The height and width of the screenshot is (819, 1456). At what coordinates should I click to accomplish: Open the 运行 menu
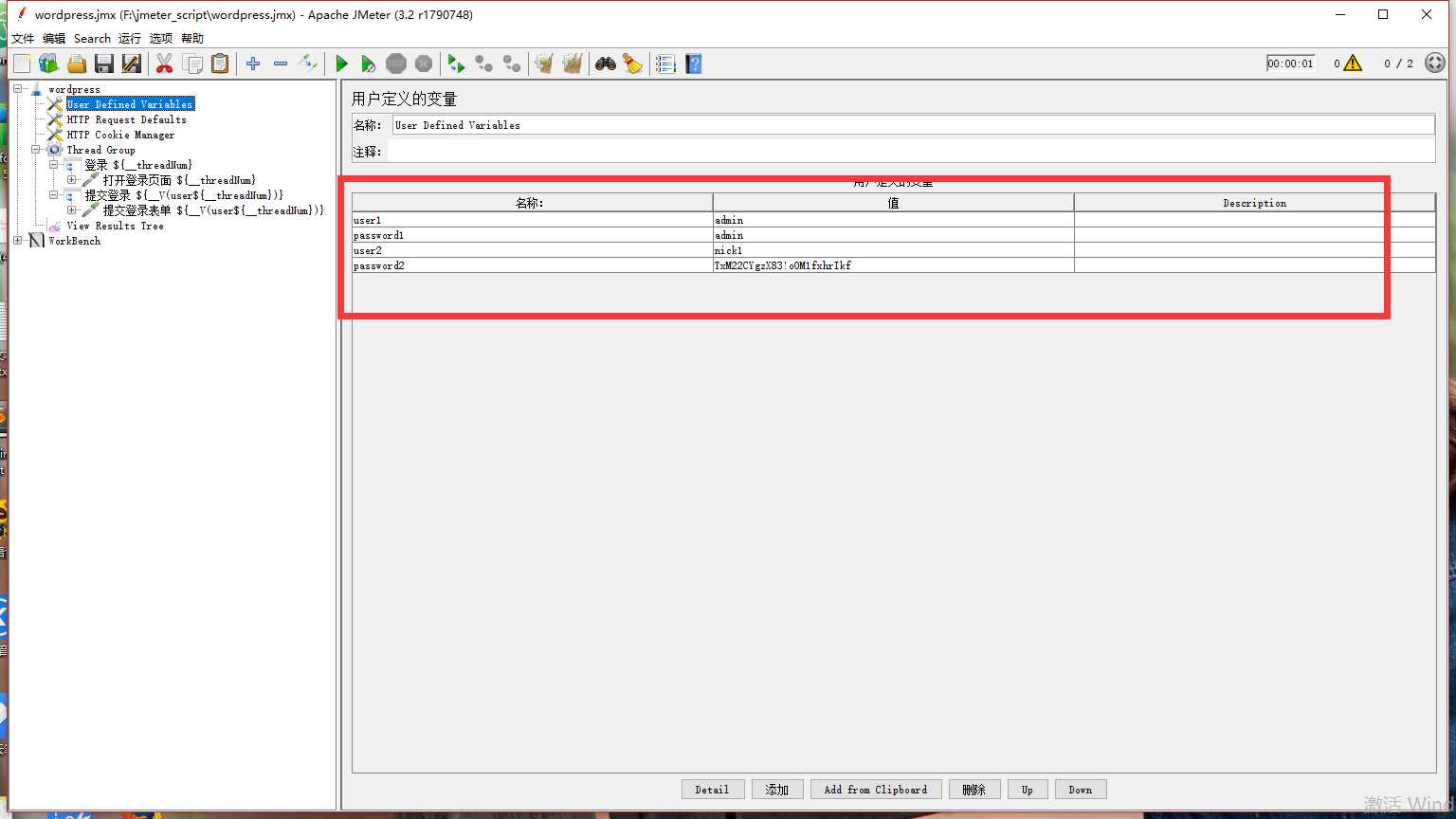click(x=130, y=39)
